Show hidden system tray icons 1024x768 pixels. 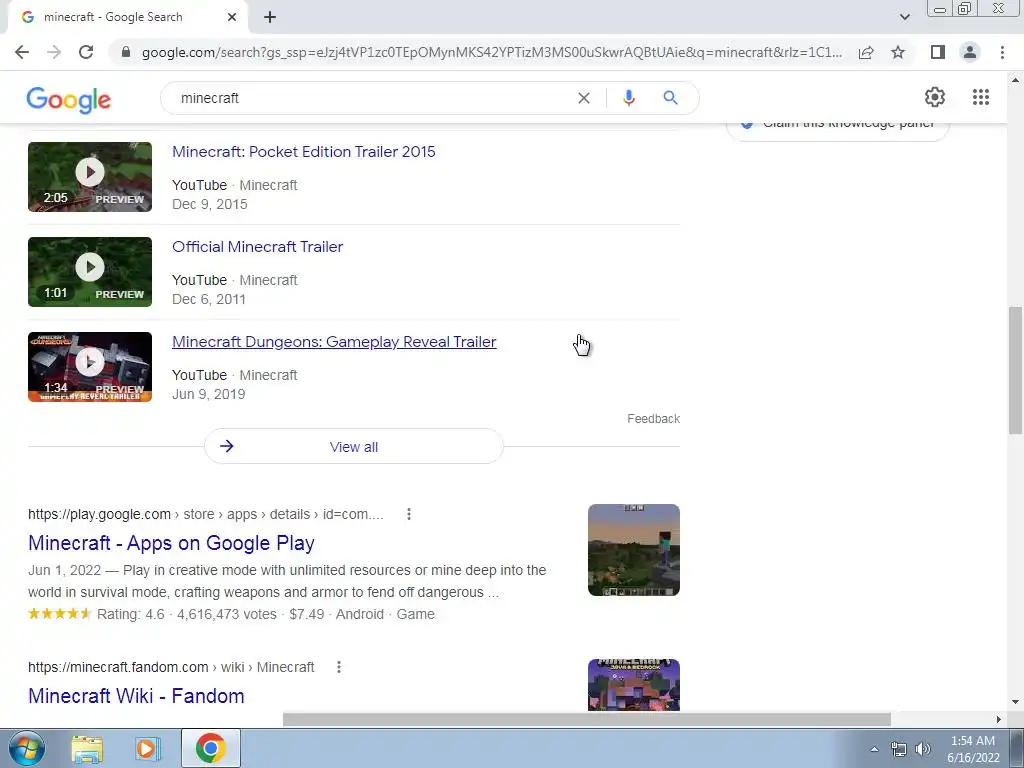(x=874, y=749)
